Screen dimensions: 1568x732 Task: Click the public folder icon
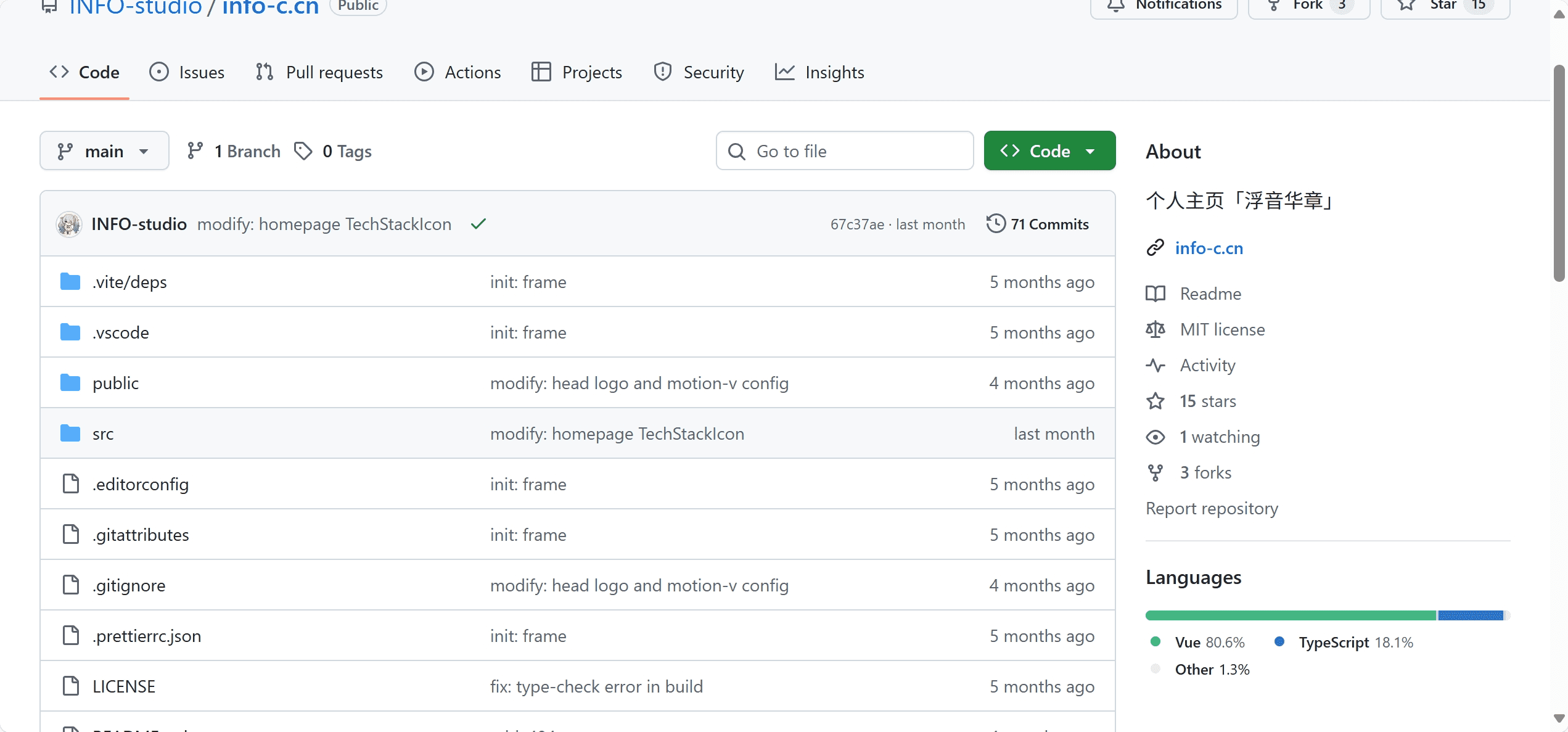pyautogui.click(x=70, y=382)
